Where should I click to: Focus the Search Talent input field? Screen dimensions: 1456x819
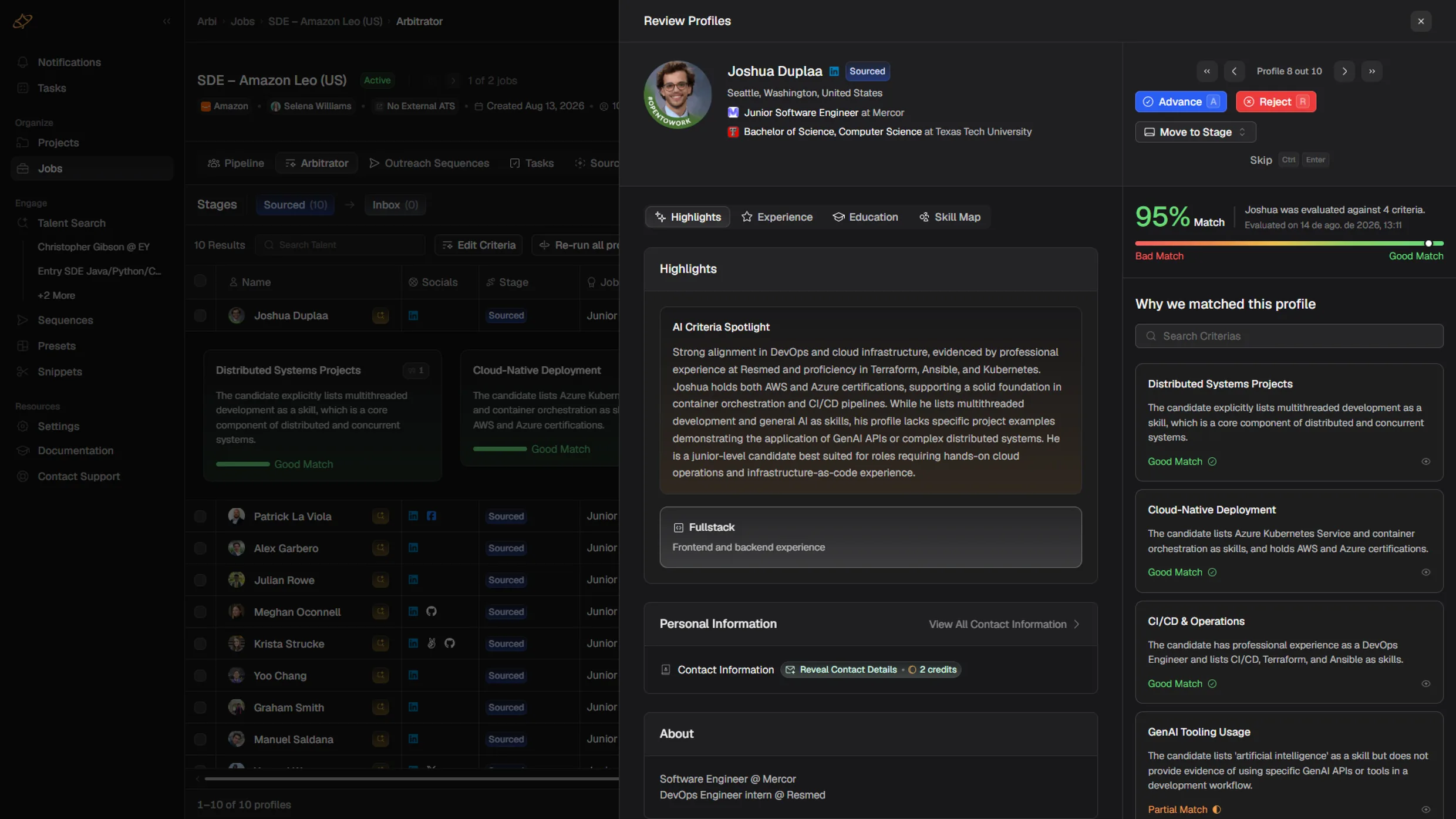click(x=340, y=245)
